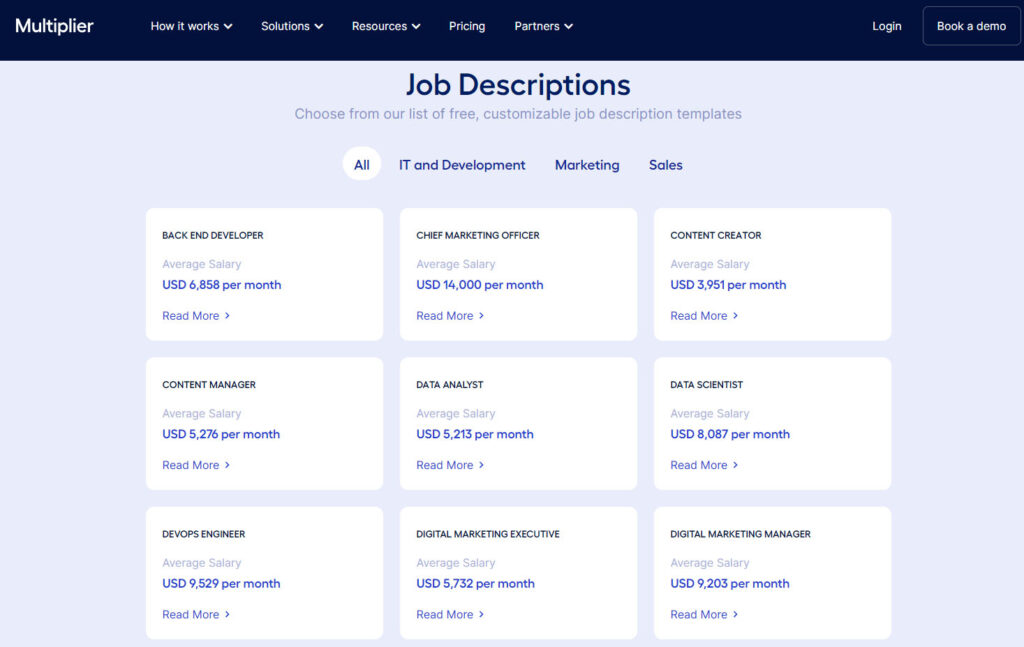Screen dimensions: 1024x647
Task: Select the Marketing category filter
Action: click(587, 164)
